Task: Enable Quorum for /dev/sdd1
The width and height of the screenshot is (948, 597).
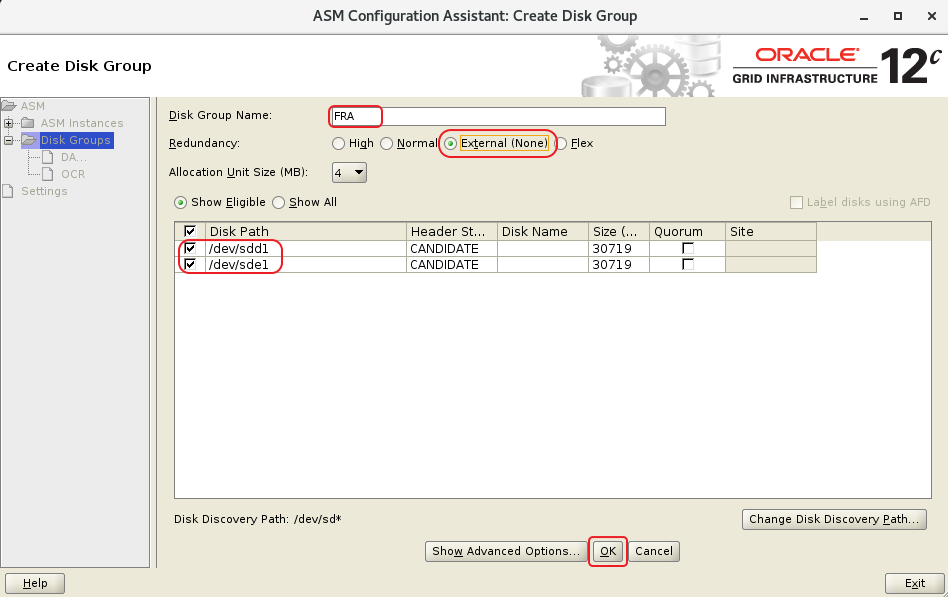Action: [x=687, y=248]
